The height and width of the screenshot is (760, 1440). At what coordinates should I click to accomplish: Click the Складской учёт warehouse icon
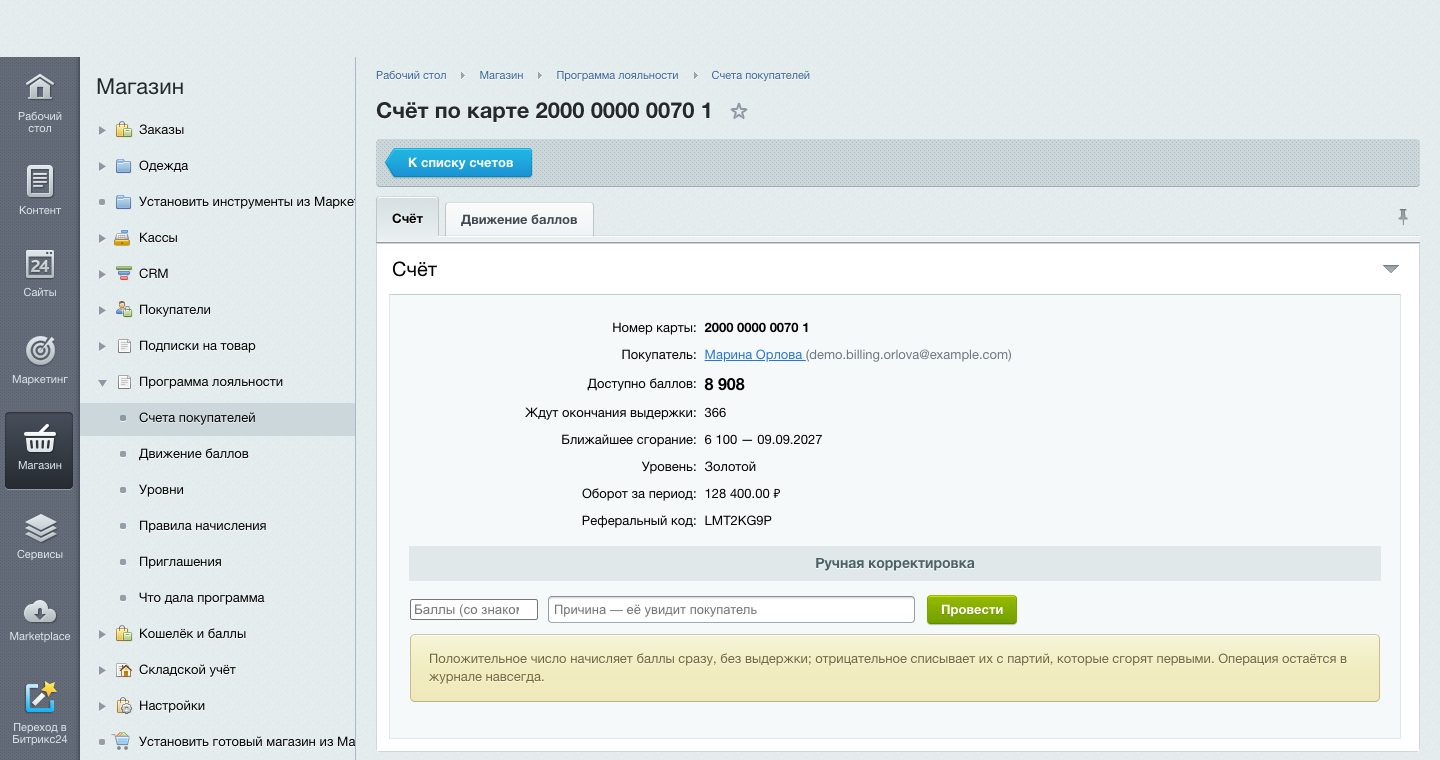(x=123, y=670)
